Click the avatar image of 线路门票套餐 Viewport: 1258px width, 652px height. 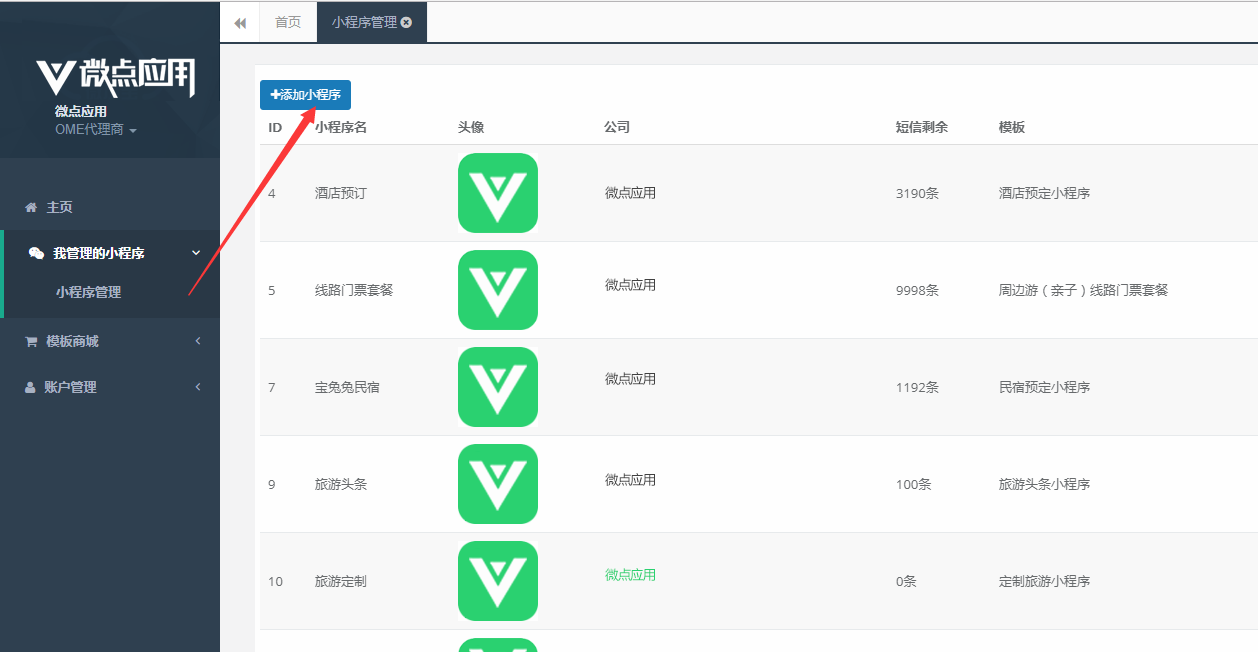coord(497,290)
